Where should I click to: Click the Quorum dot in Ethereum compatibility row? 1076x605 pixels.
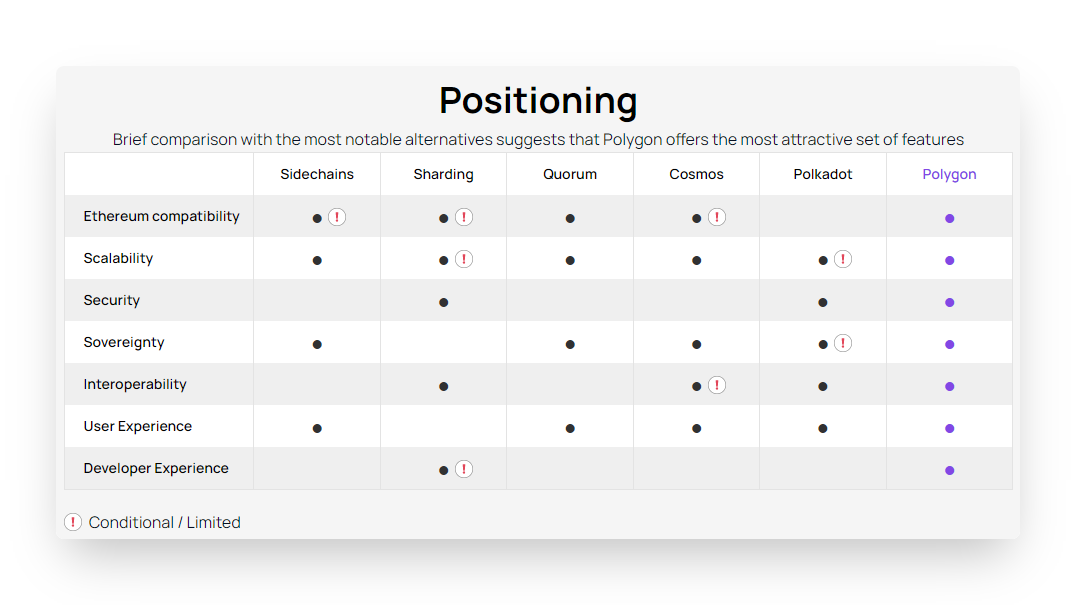coord(570,219)
